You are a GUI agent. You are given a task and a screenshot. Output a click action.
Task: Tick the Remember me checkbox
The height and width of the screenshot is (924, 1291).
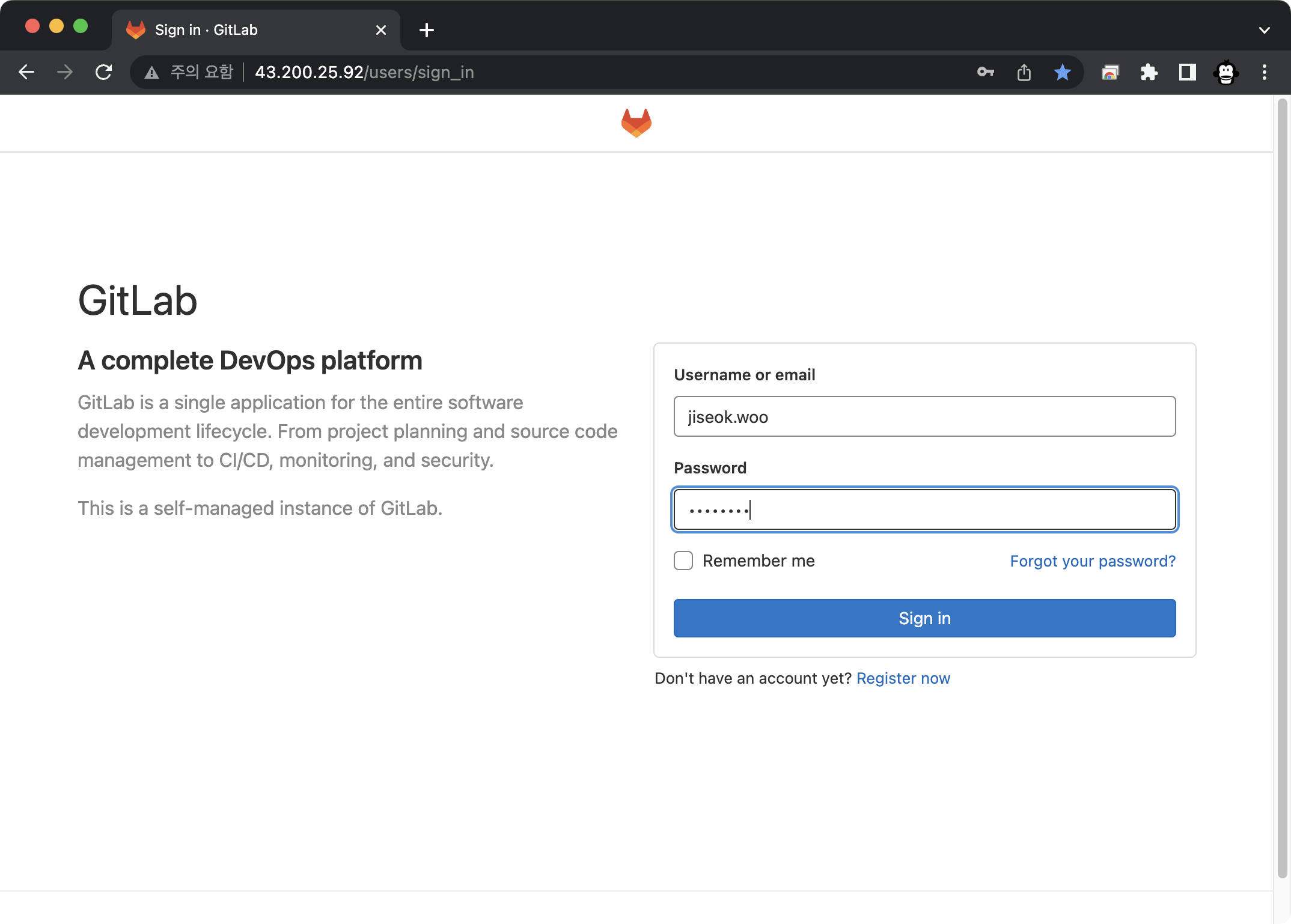683,561
